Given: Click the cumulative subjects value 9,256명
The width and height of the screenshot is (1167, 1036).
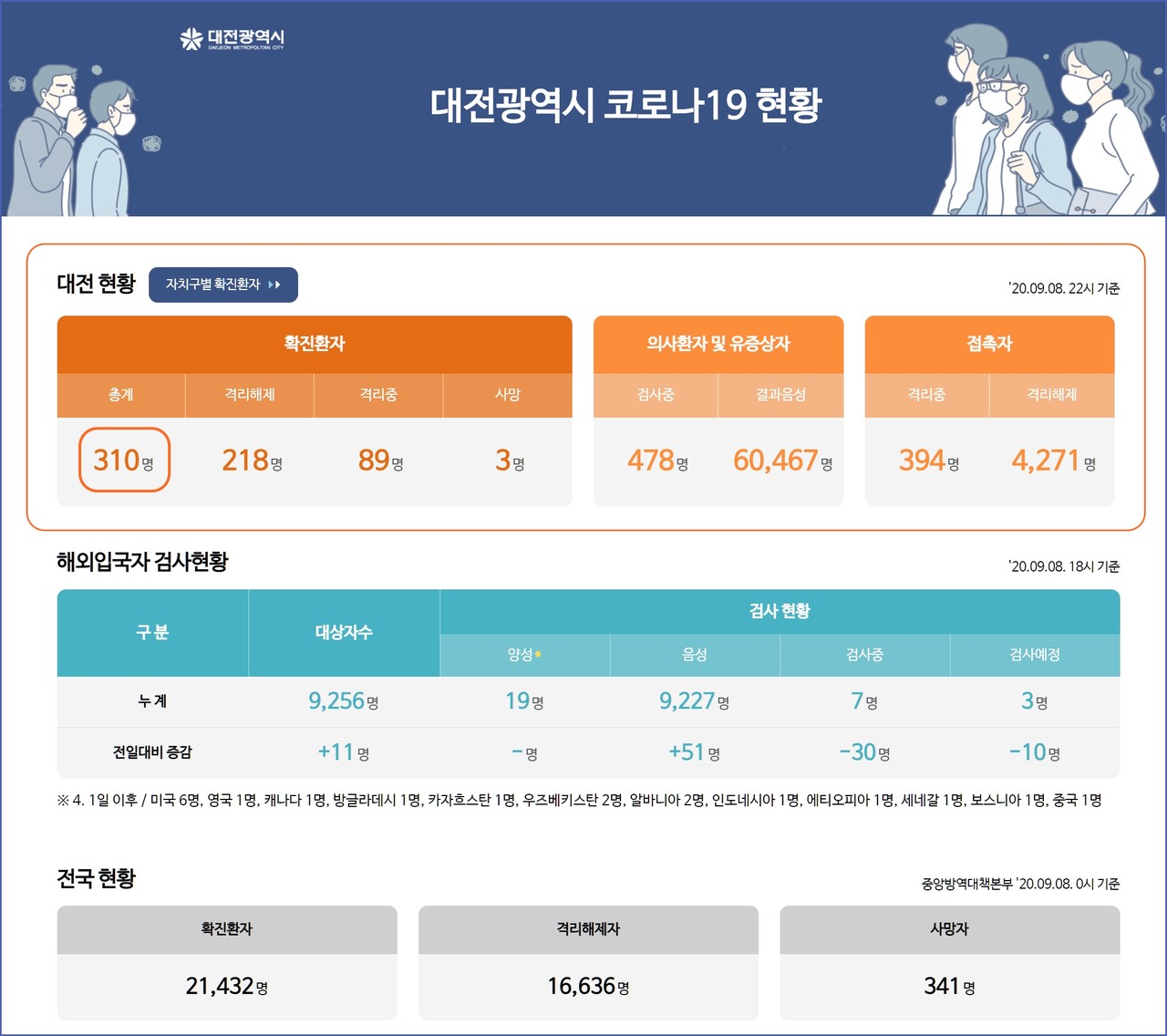Looking at the screenshot, I should tap(343, 701).
